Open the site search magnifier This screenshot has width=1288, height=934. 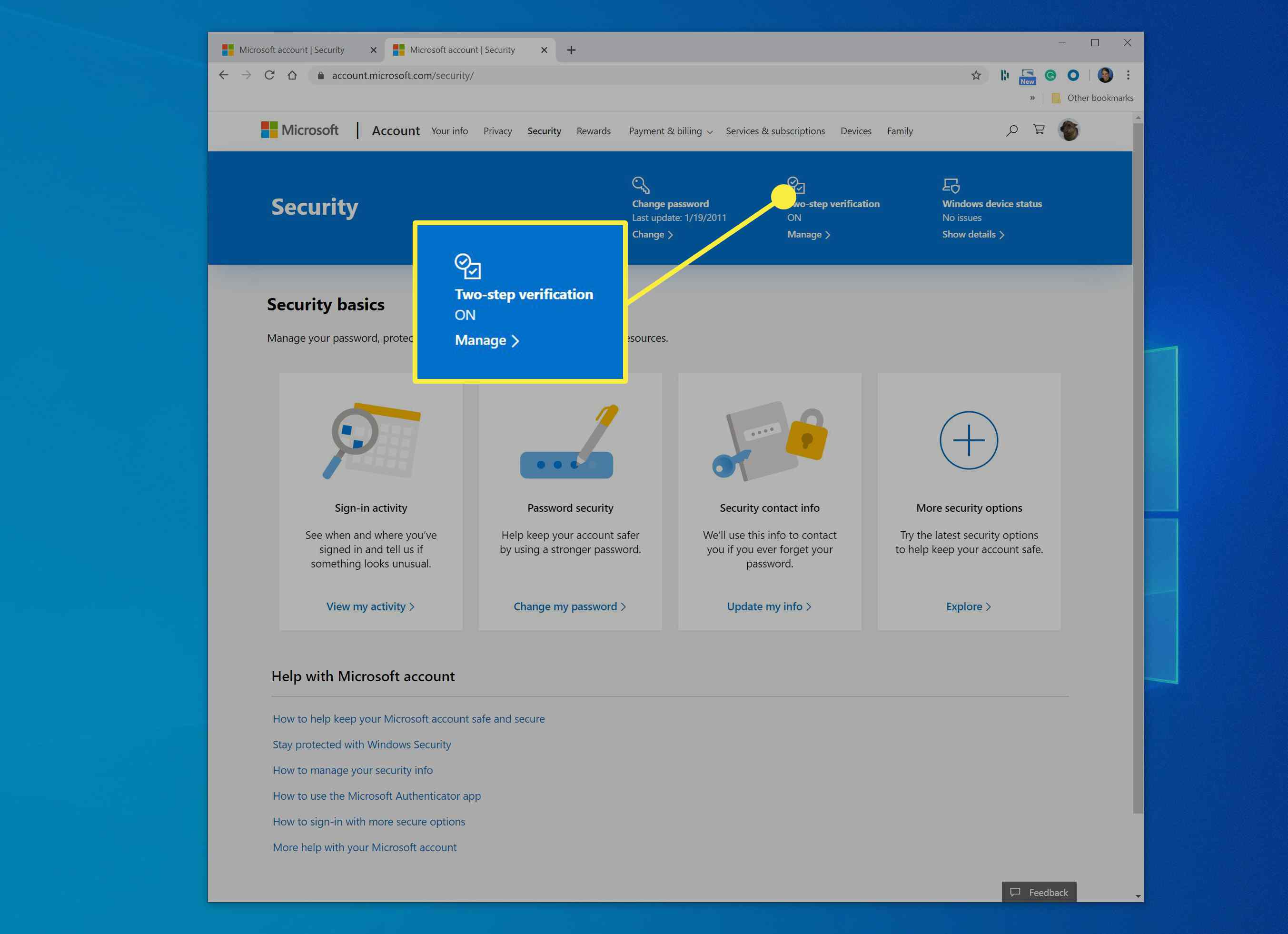pyautogui.click(x=1011, y=130)
